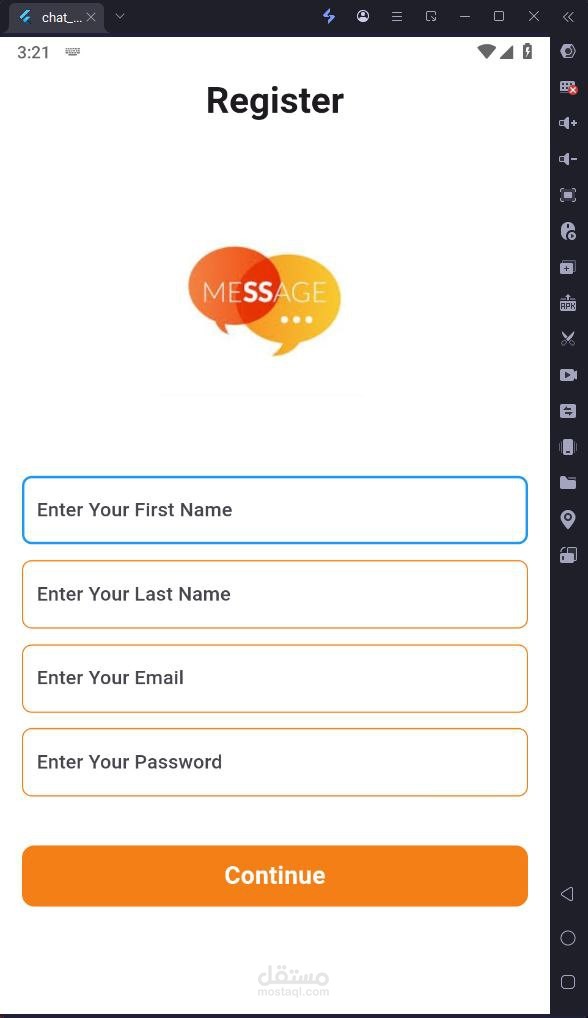This screenshot has width=588, height=1018.
Task: Click the volume up speaker icon
Action: pyautogui.click(x=568, y=123)
